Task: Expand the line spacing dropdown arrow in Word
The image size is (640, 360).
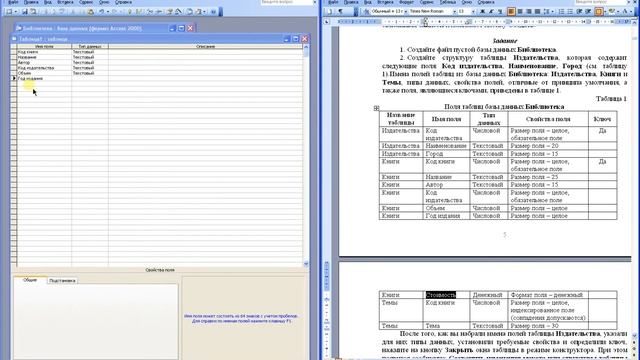Action: tap(553, 11)
